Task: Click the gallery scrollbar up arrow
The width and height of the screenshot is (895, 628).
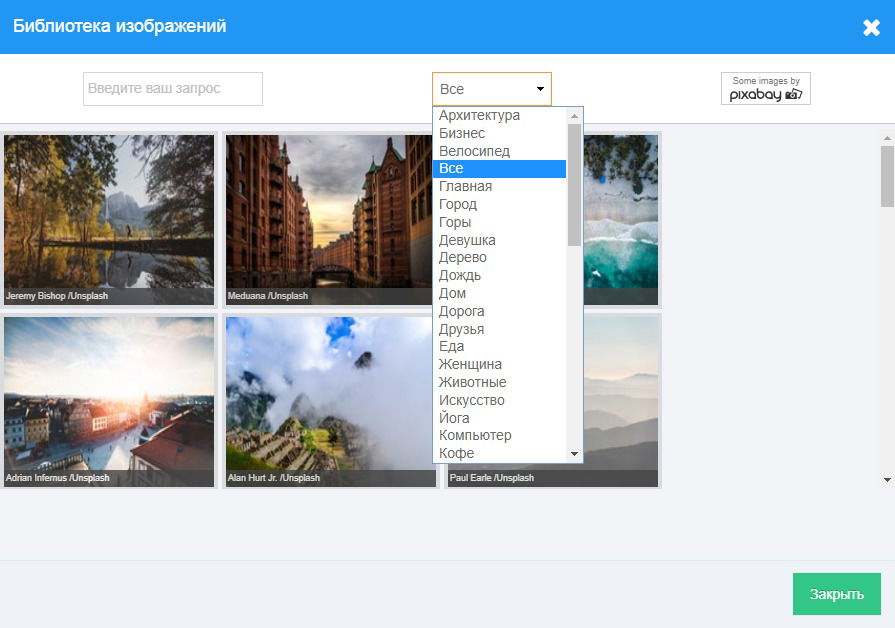Action: pyautogui.click(x=887, y=138)
